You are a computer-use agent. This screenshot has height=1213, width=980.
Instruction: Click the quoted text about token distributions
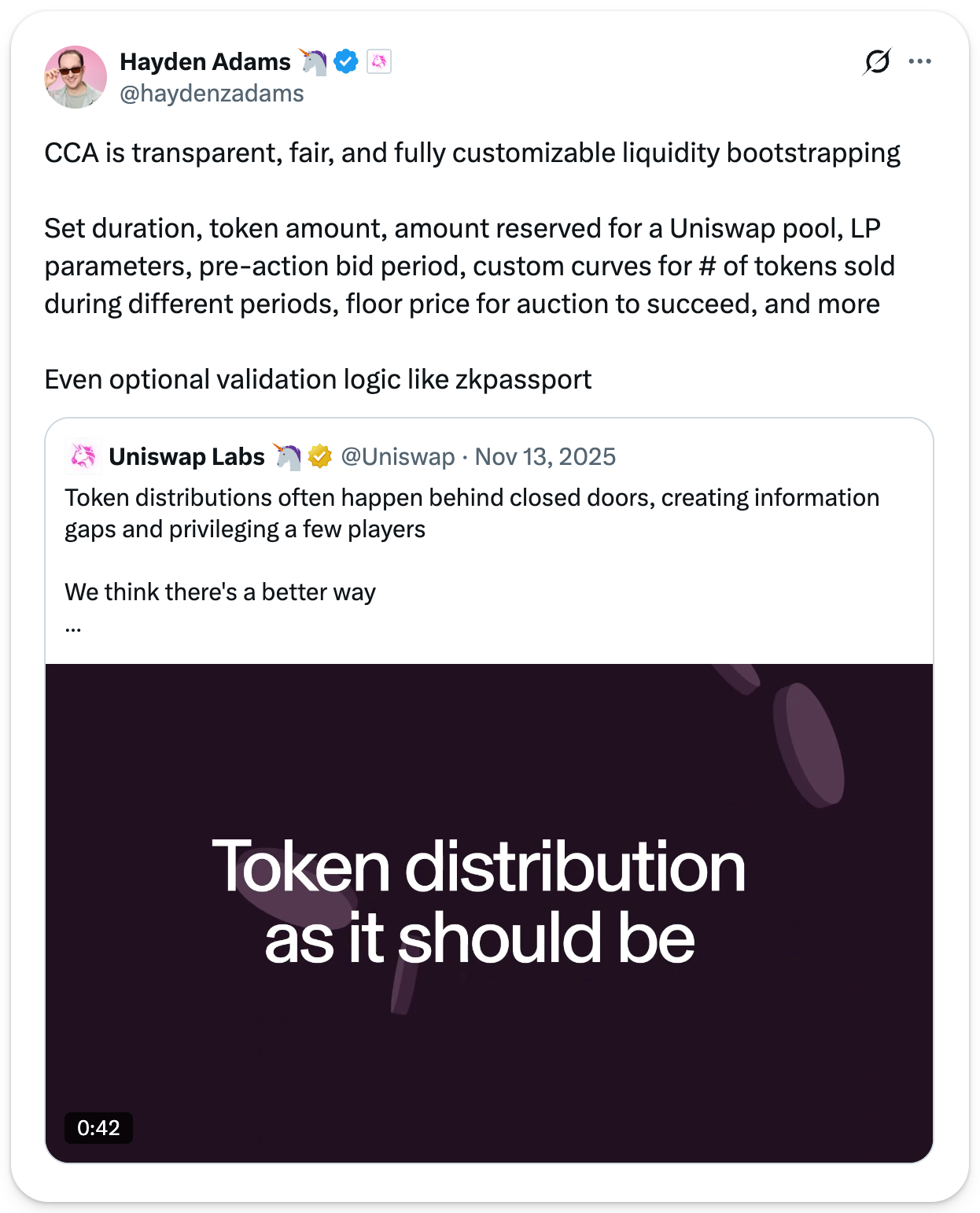[x=472, y=513]
